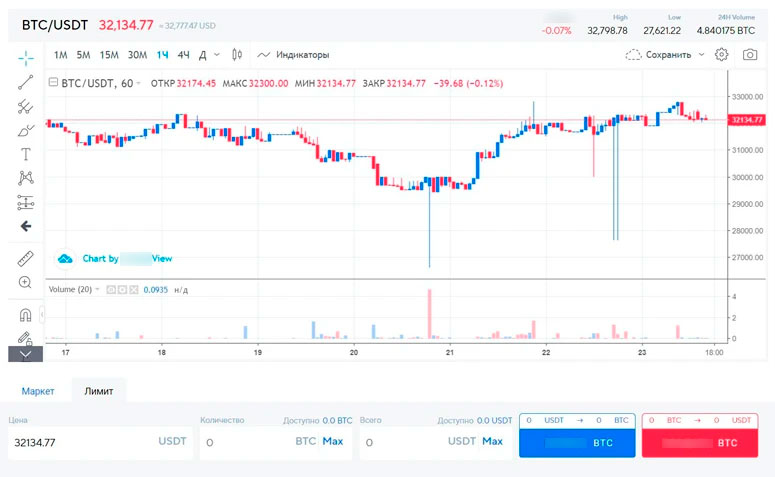Toggle the magnet mode icon
Viewport: 775px width, 477px height.
click(25, 314)
